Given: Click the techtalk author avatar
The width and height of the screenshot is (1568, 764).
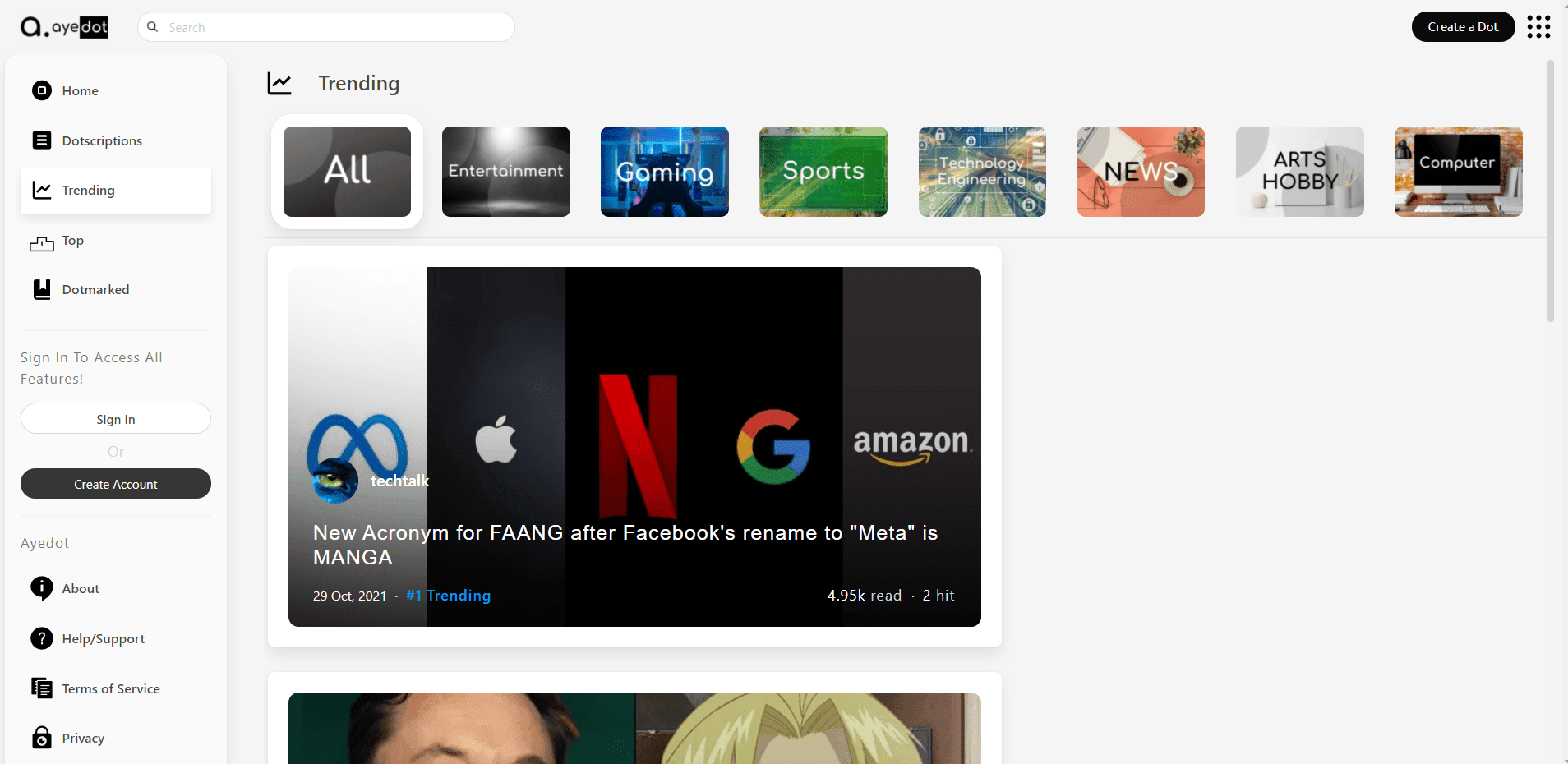Looking at the screenshot, I should (x=335, y=481).
